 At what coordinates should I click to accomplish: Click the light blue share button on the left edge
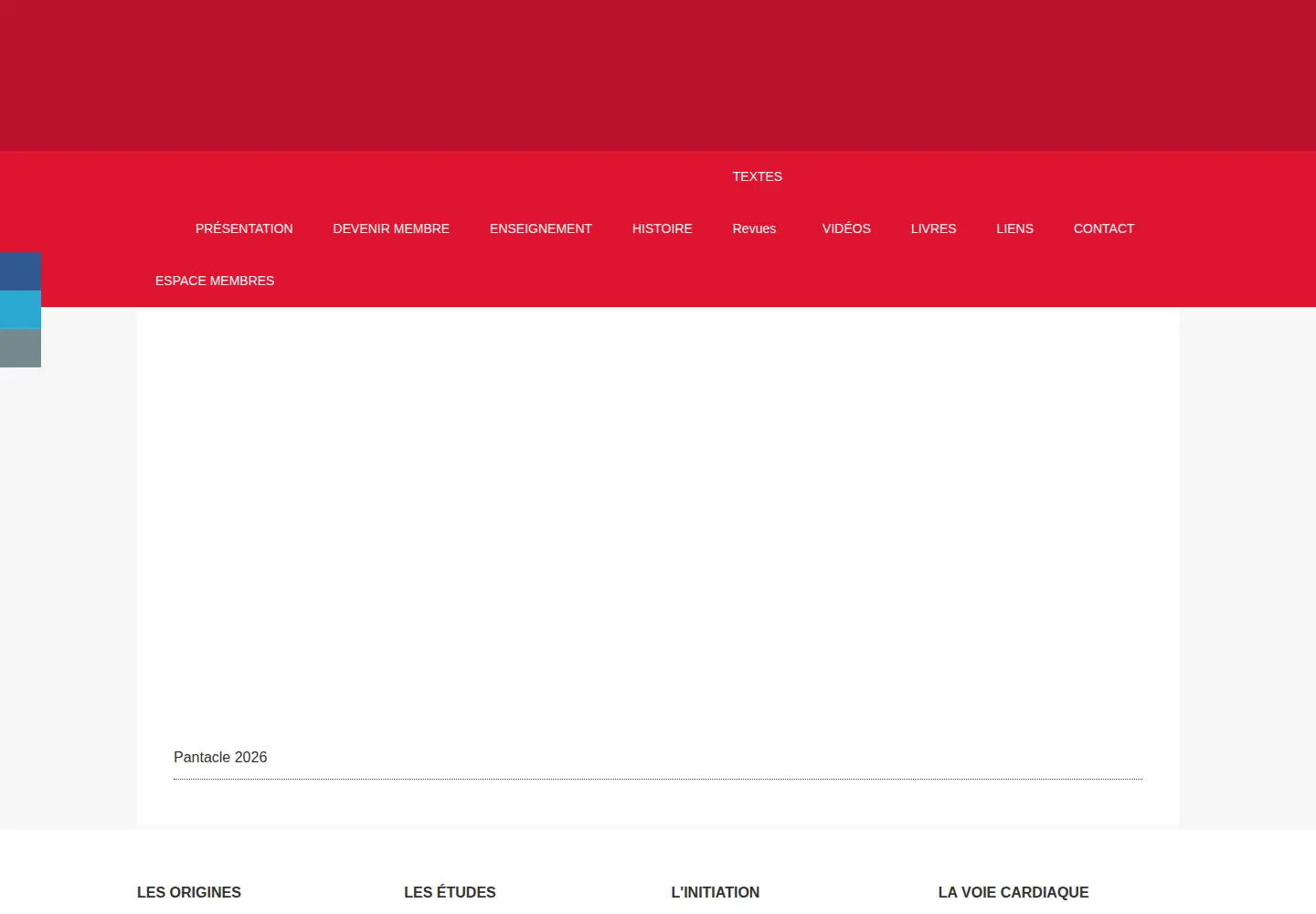(x=20, y=310)
